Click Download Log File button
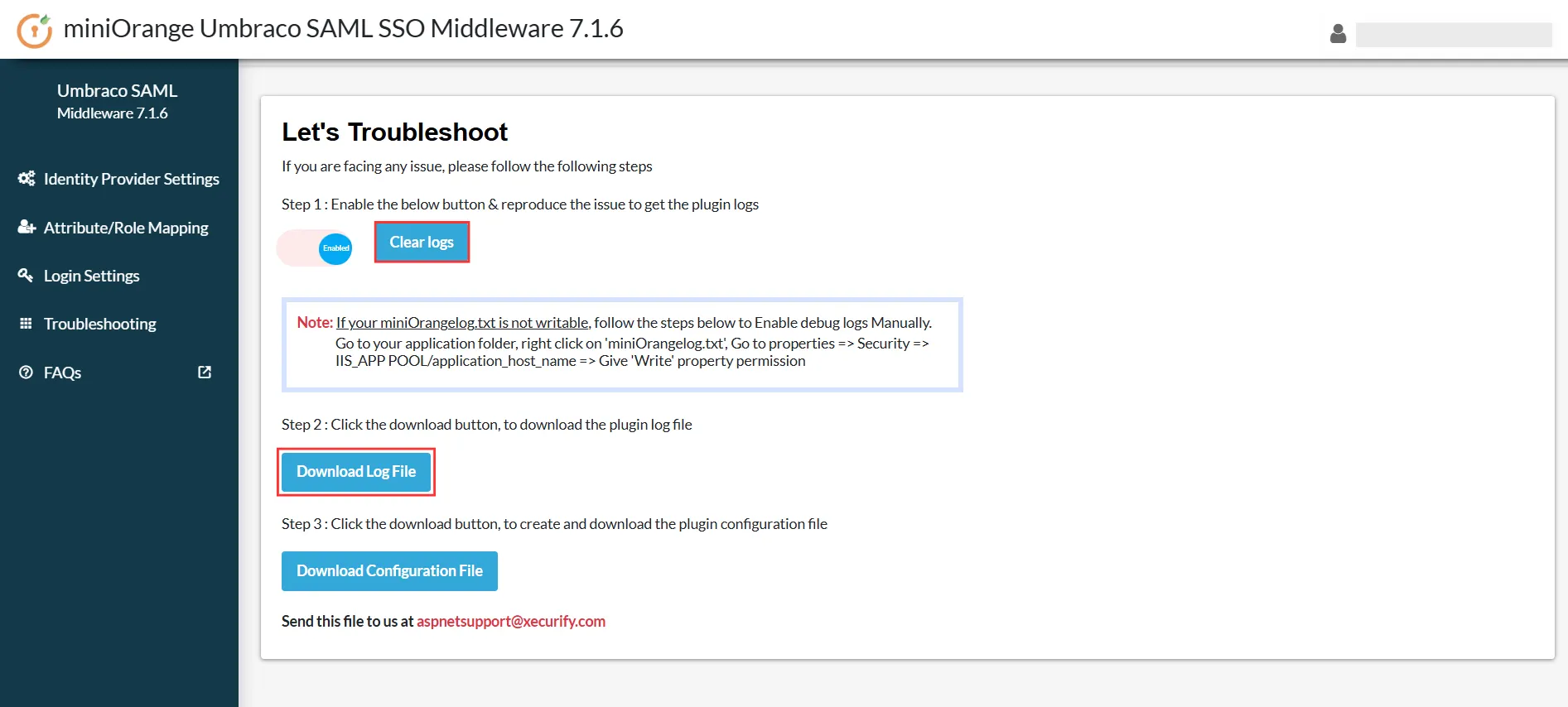1568x707 pixels. (x=356, y=472)
